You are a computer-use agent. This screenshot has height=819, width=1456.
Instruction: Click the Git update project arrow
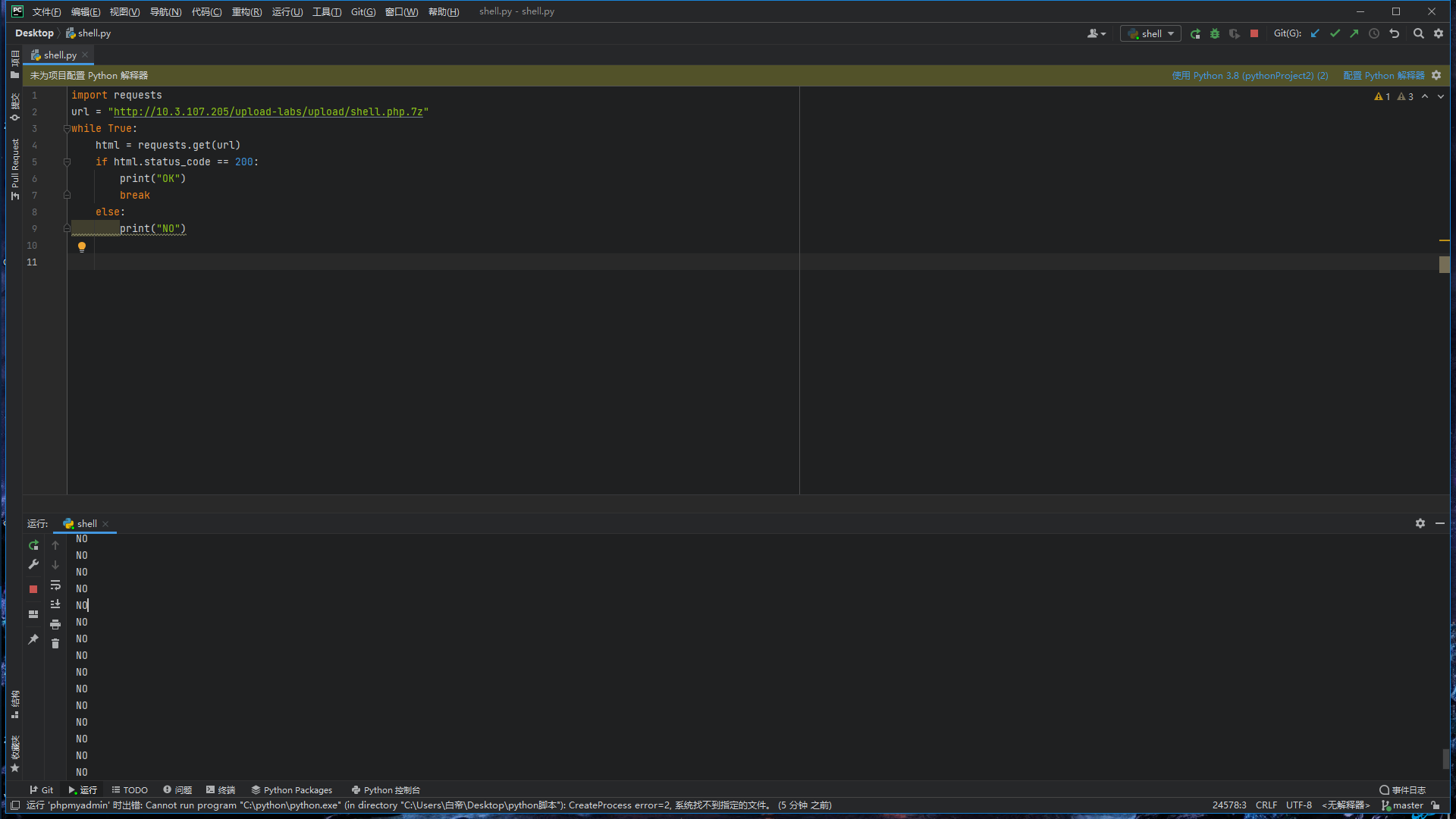point(1315,33)
